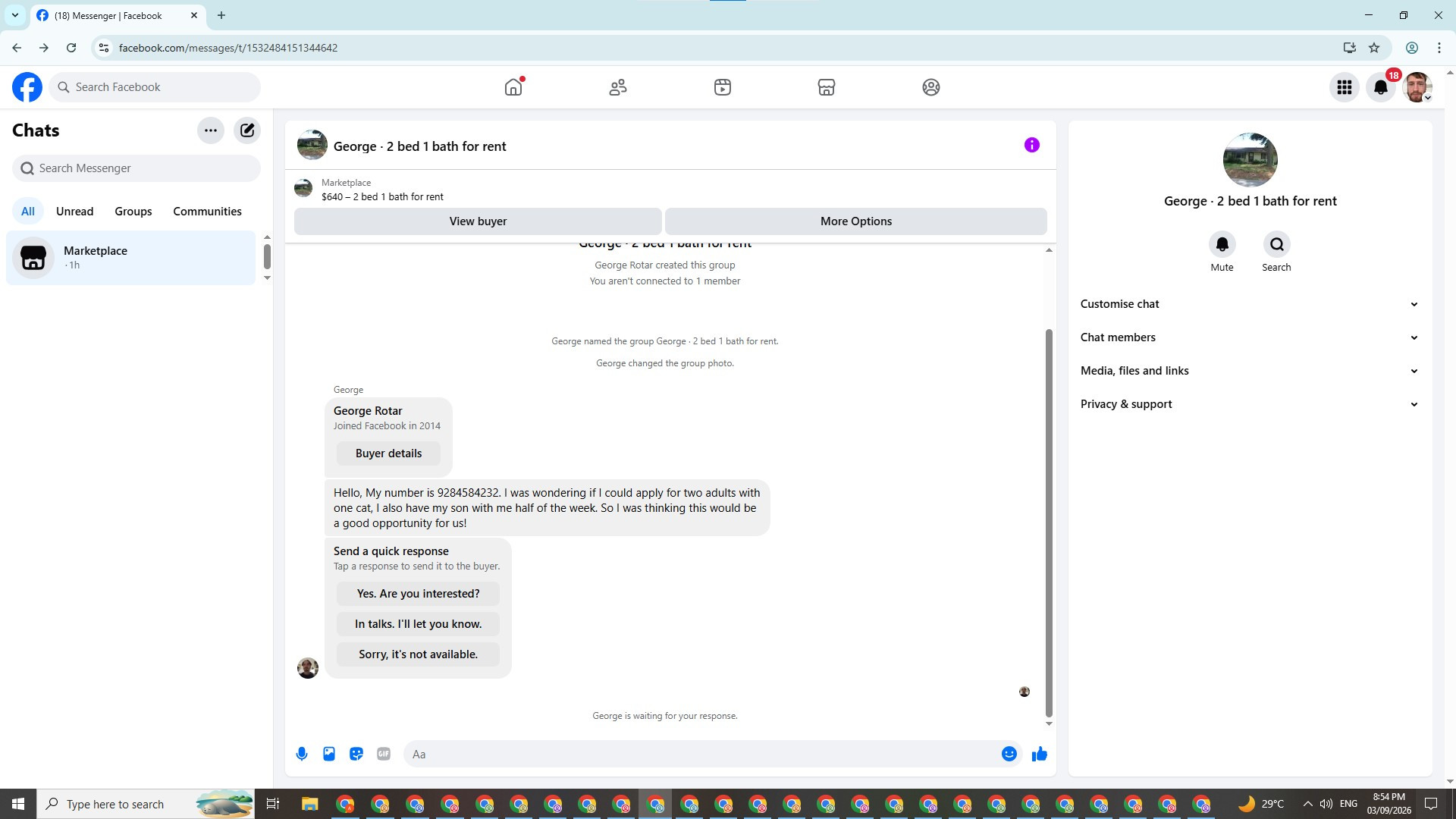
Task: Switch to the Communities tab
Action: pyautogui.click(x=207, y=212)
